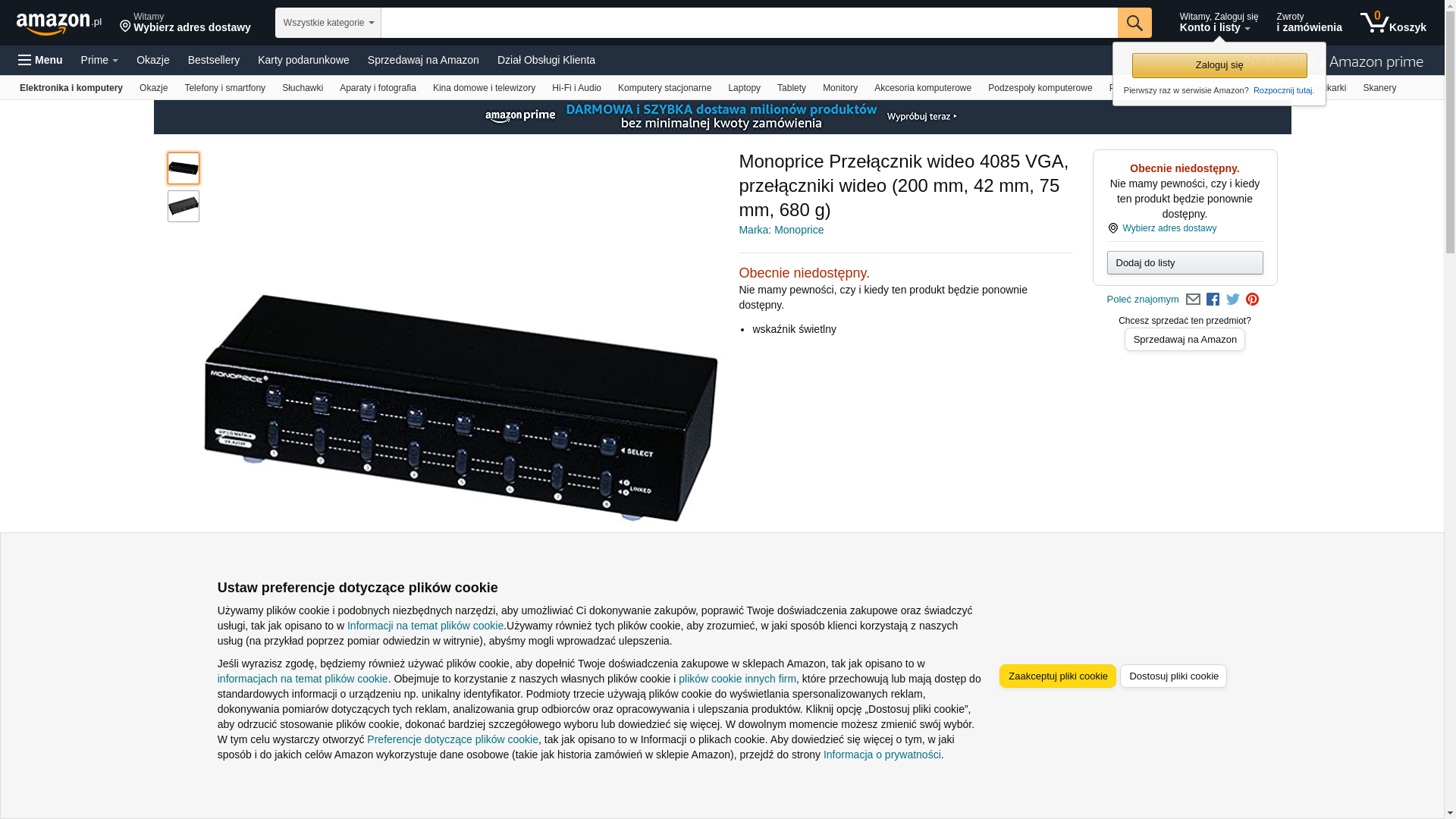Open Konto i listy dropdown
Screen dimensions: 1456x819
(x=1219, y=23)
